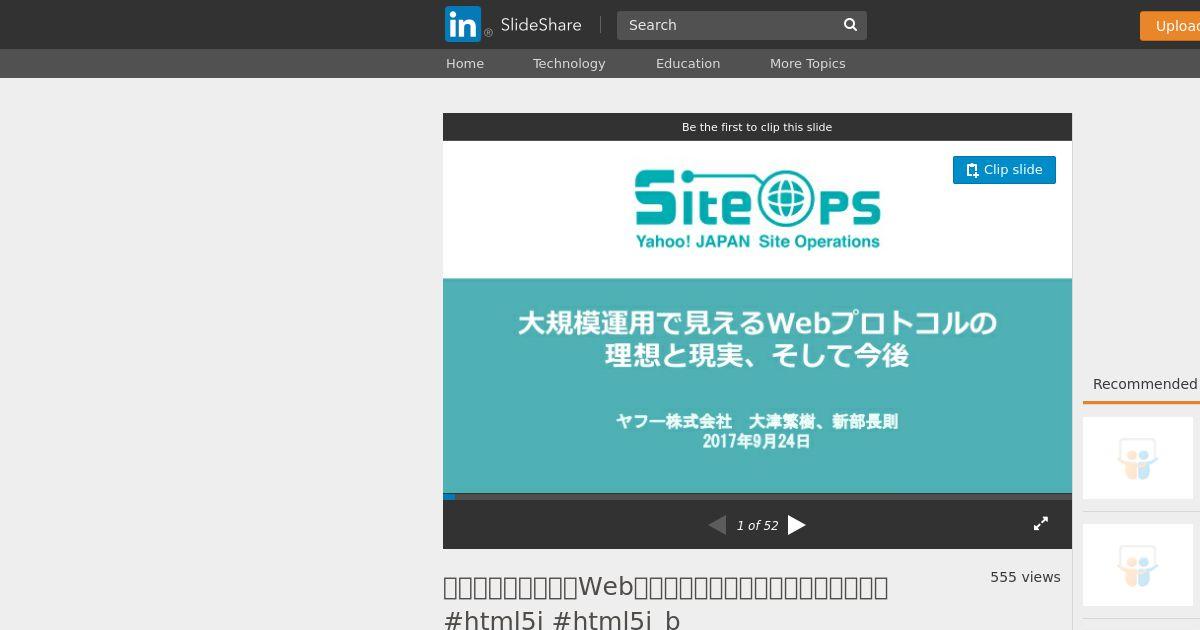Click the '1 of 52' slide counter
This screenshot has width=1200, height=630.
(x=757, y=526)
